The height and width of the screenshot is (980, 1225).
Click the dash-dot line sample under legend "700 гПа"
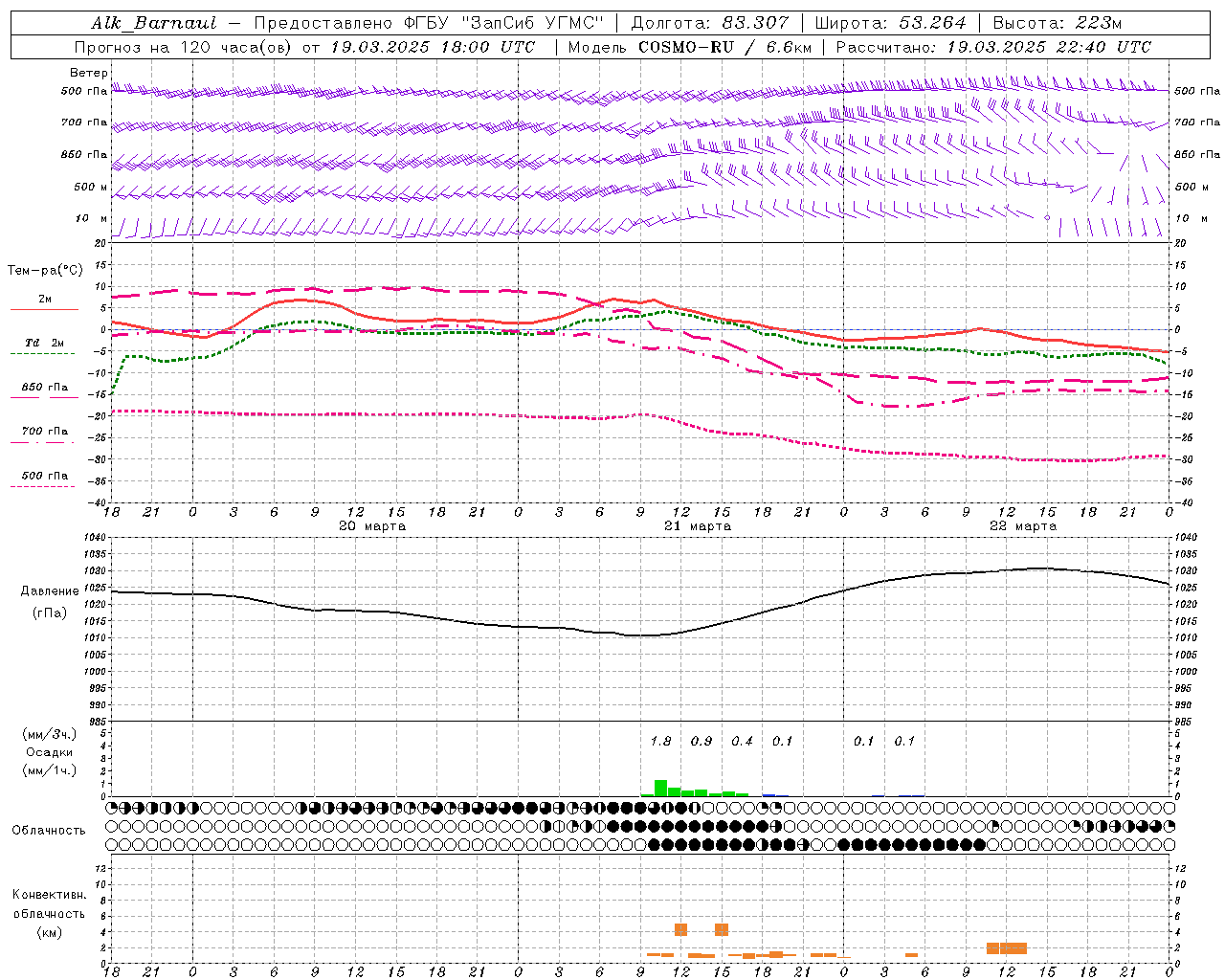point(43,442)
